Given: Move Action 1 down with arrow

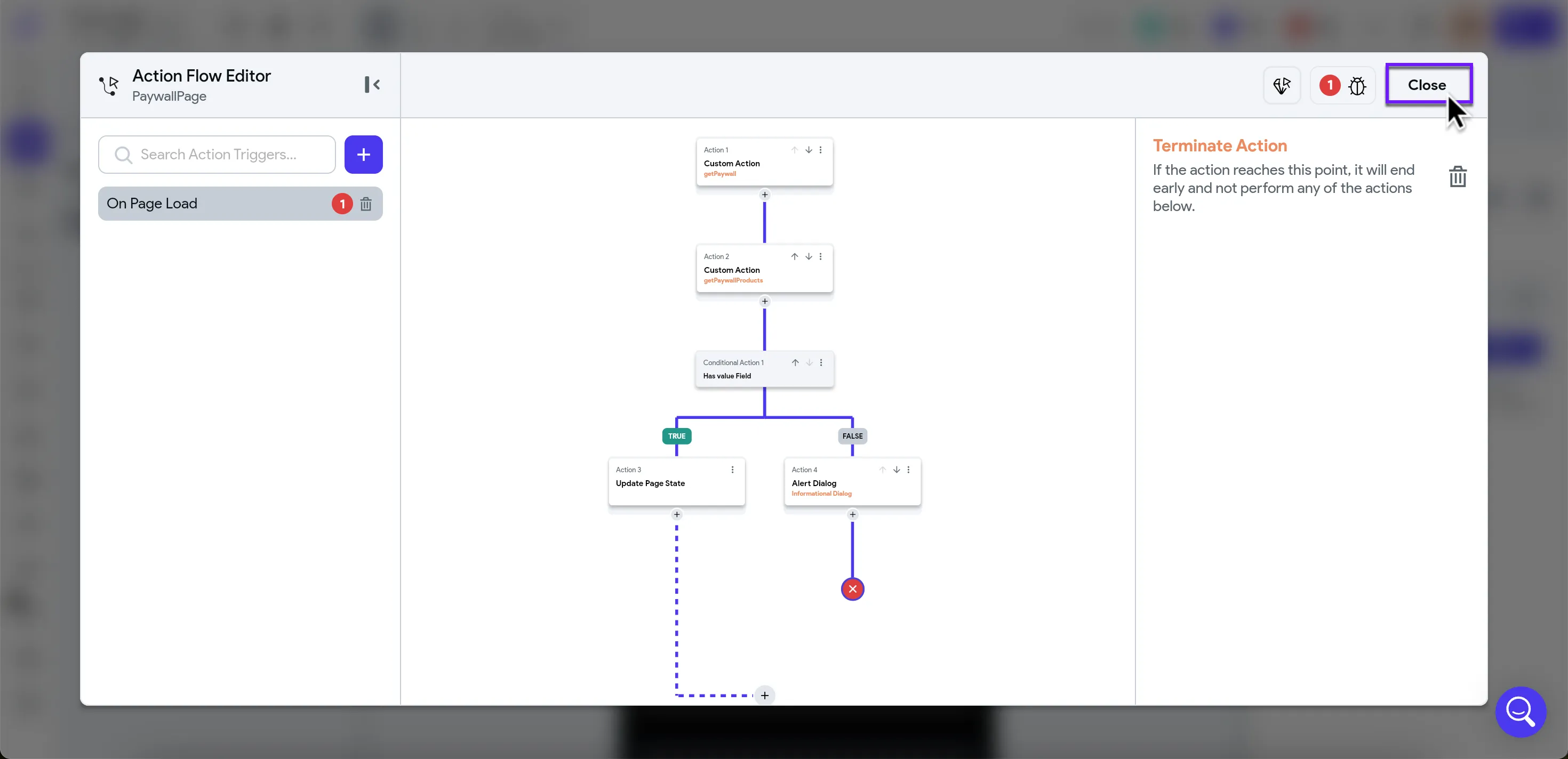Looking at the screenshot, I should coord(809,150).
